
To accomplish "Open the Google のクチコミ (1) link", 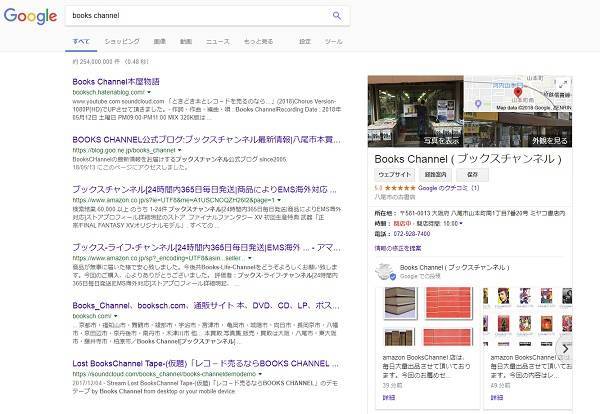I will 448,188.
